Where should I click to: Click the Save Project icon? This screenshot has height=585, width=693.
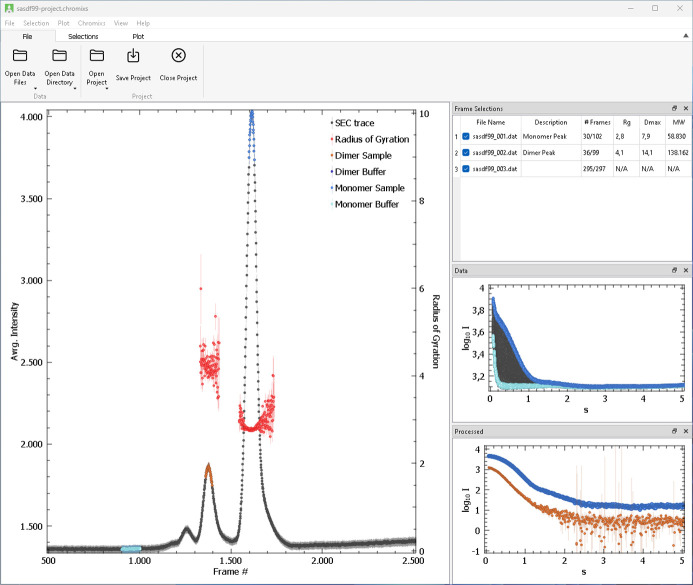(134, 56)
